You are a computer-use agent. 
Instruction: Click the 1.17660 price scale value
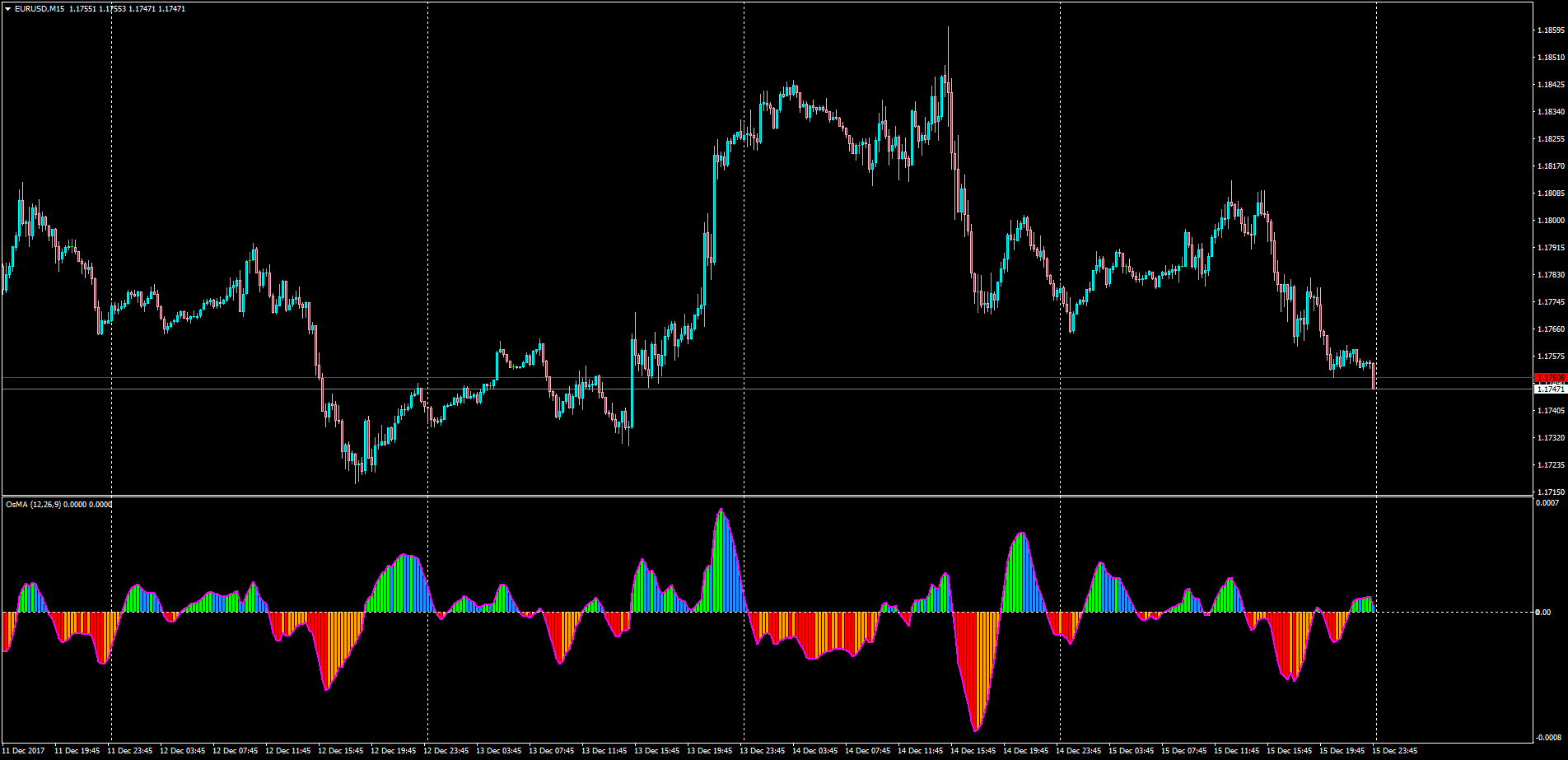point(1550,329)
